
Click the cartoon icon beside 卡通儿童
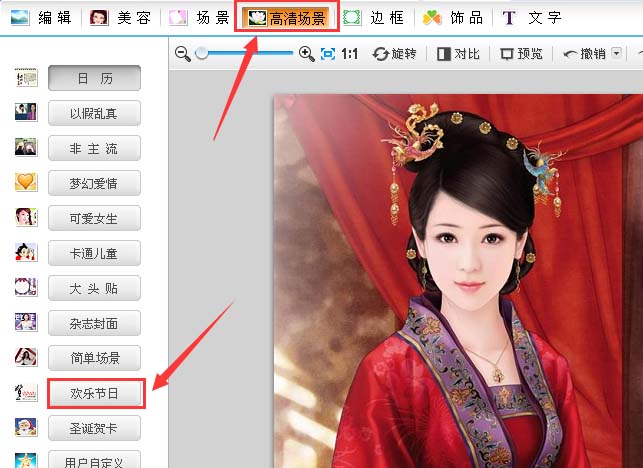coord(26,252)
